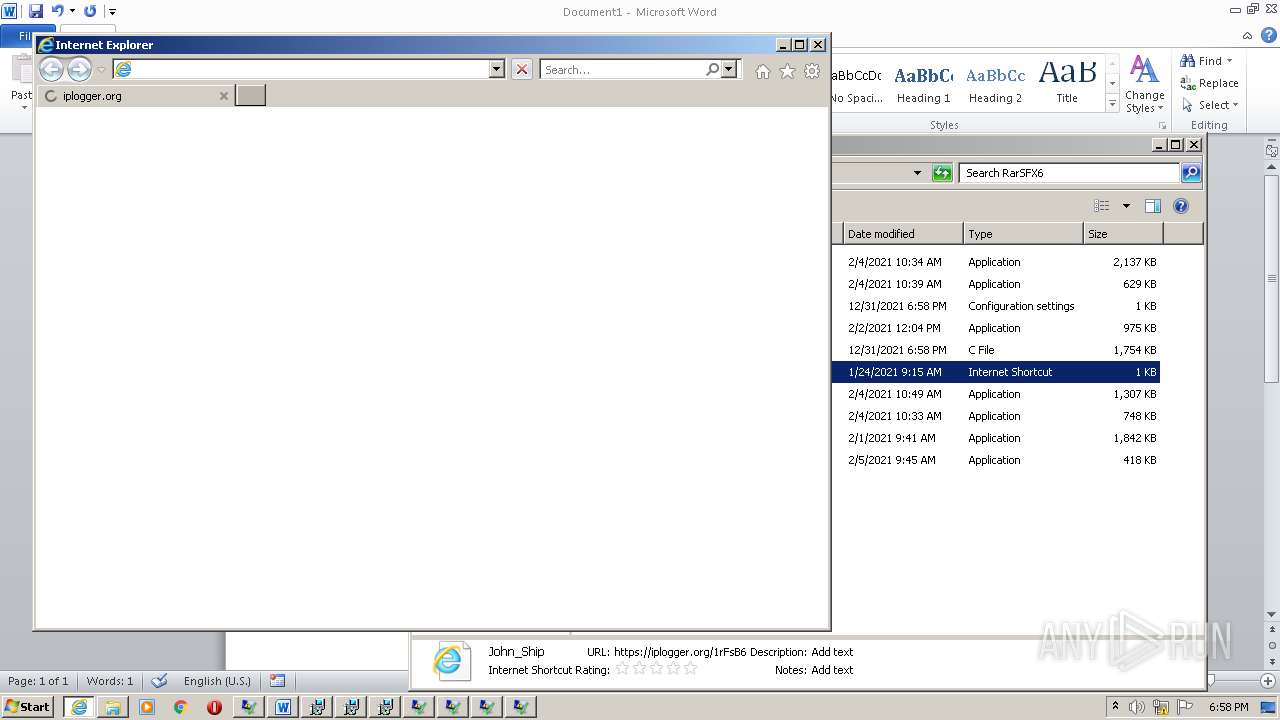
Task: Click the Explorer search magnifier button
Action: (x=1190, y=173)
